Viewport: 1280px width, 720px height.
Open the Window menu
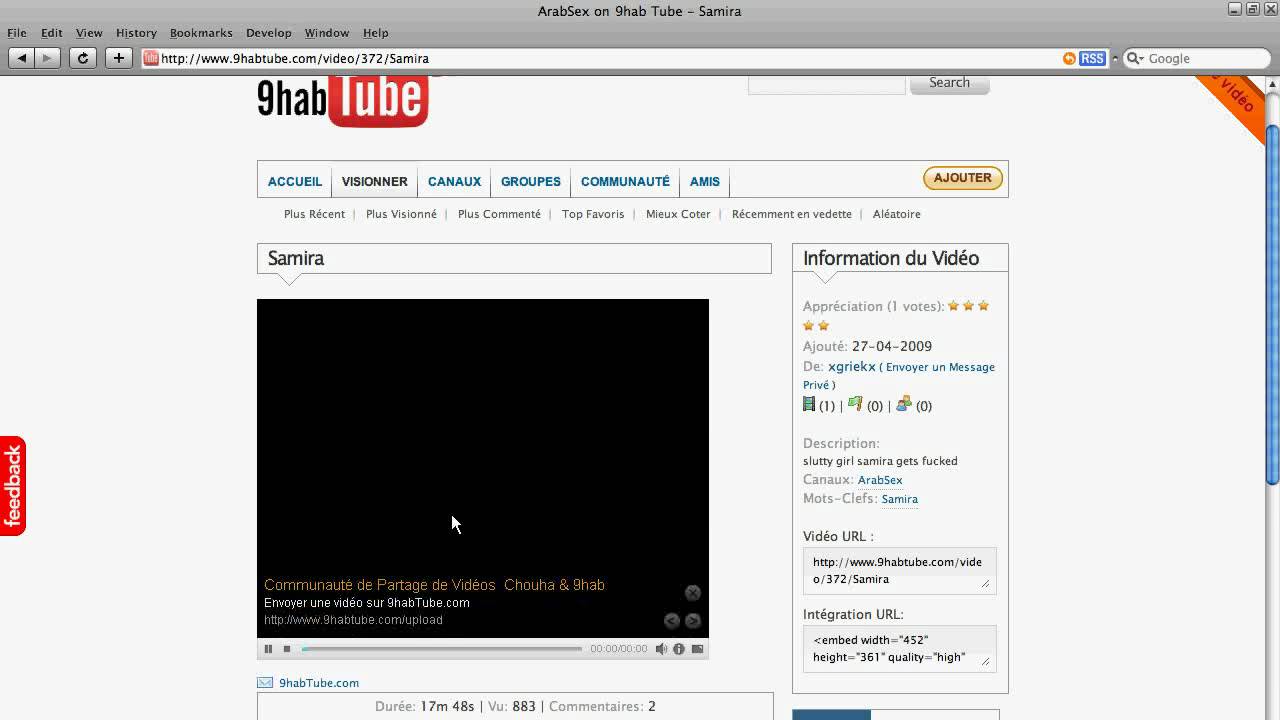327,33
